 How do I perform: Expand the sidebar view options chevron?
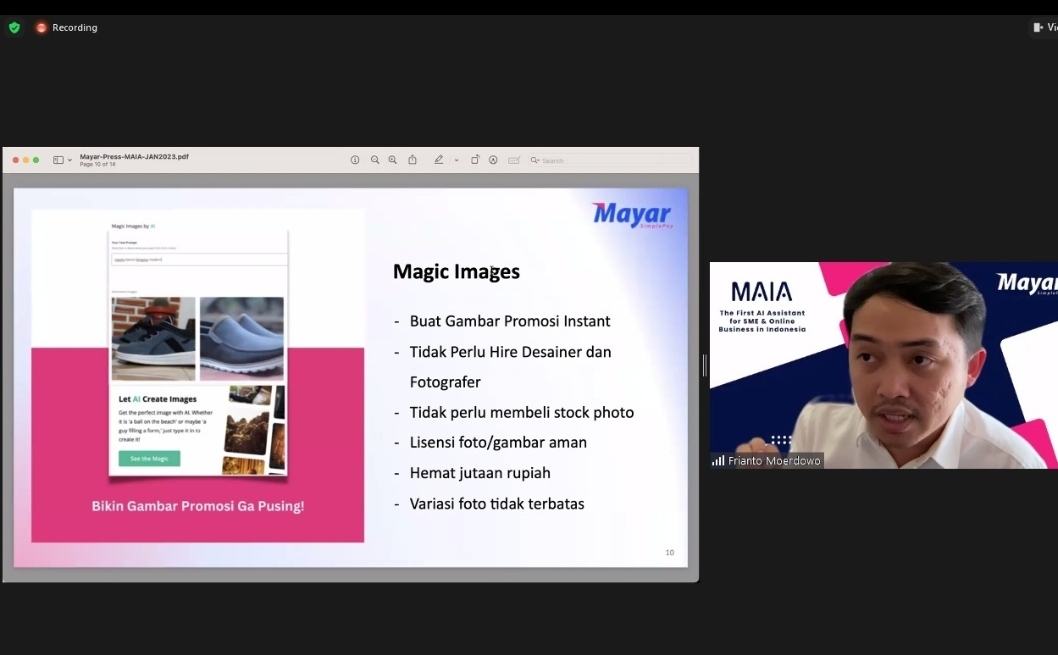(x=70, y=160)
